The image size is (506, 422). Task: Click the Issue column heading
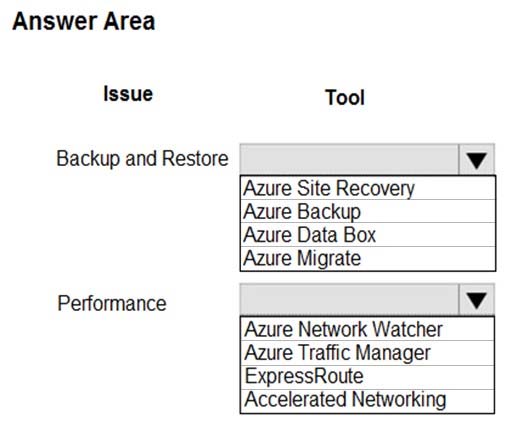click(128, 93)
